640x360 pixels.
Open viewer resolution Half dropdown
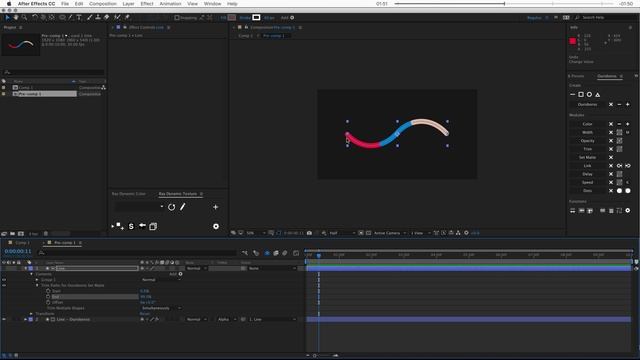tap(342, 233)
